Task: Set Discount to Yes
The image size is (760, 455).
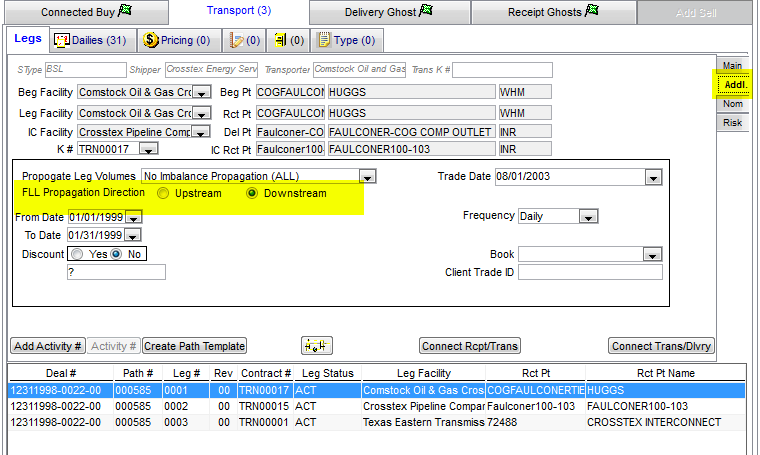Action: (77, 254)
